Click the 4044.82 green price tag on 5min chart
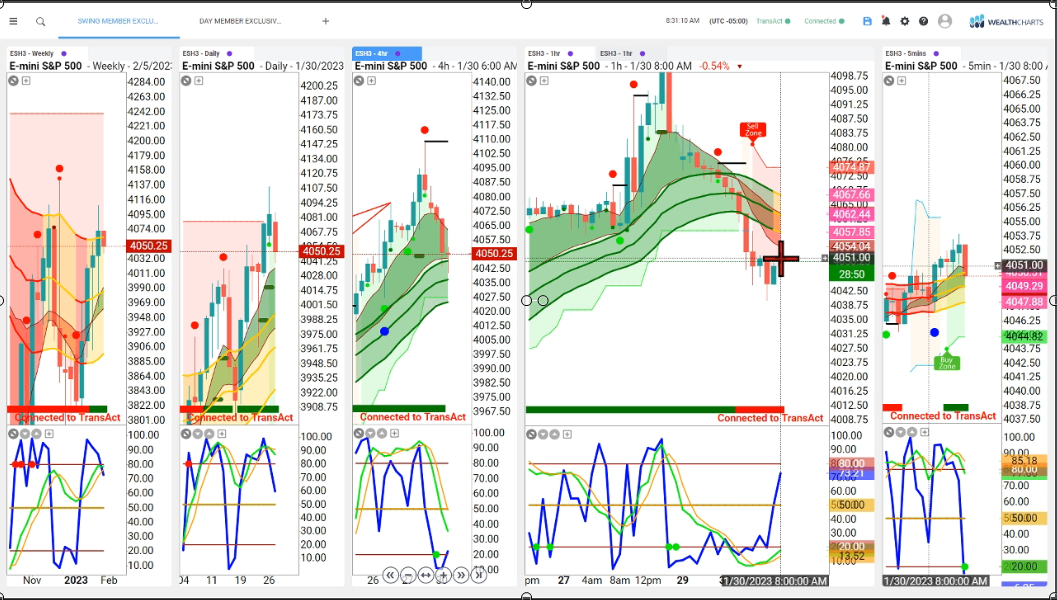 [1024, 336]
